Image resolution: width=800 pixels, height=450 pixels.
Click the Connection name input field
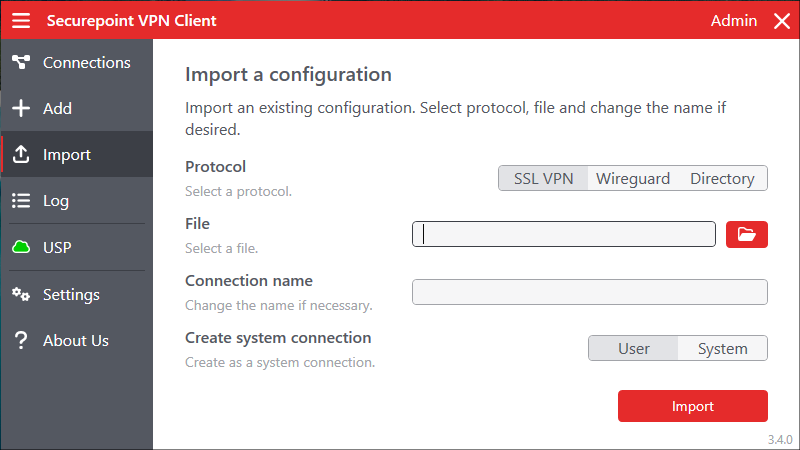coord(590,292)
